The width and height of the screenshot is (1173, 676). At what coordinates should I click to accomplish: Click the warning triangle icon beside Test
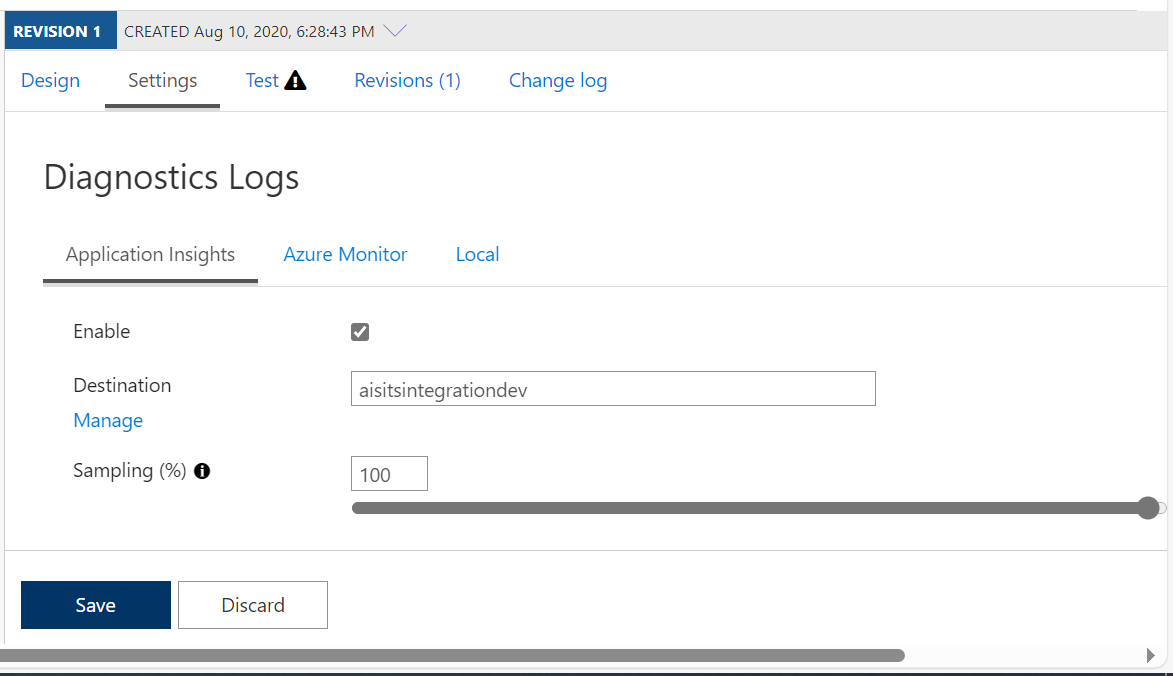(295, 80)
